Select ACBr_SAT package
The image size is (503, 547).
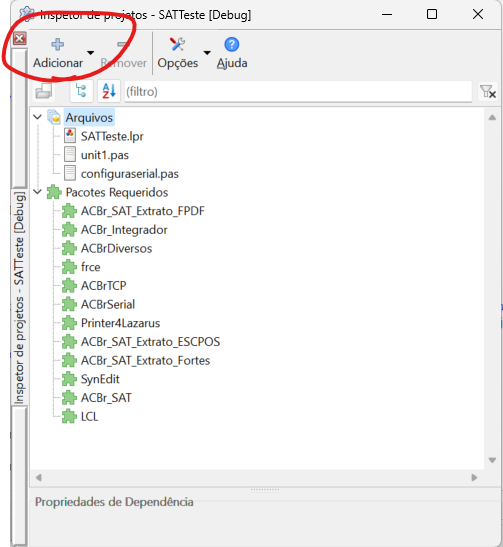coord(106,398)
